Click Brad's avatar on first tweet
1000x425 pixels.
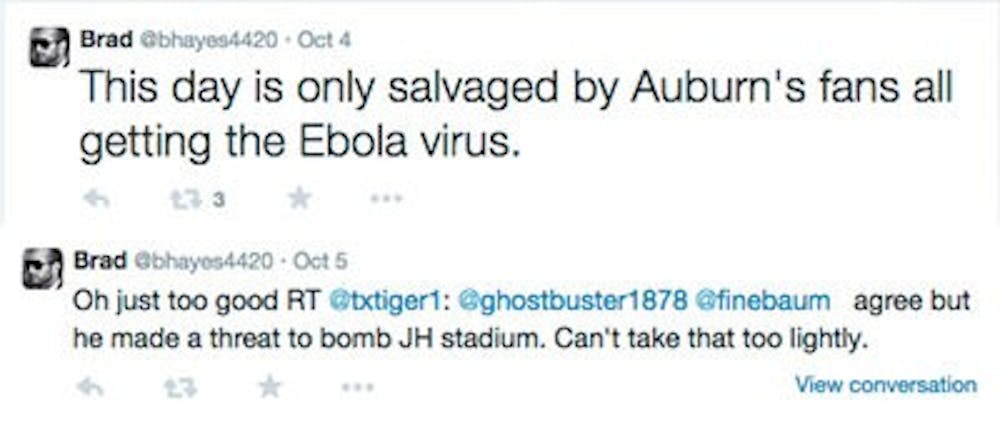[49, 48]
